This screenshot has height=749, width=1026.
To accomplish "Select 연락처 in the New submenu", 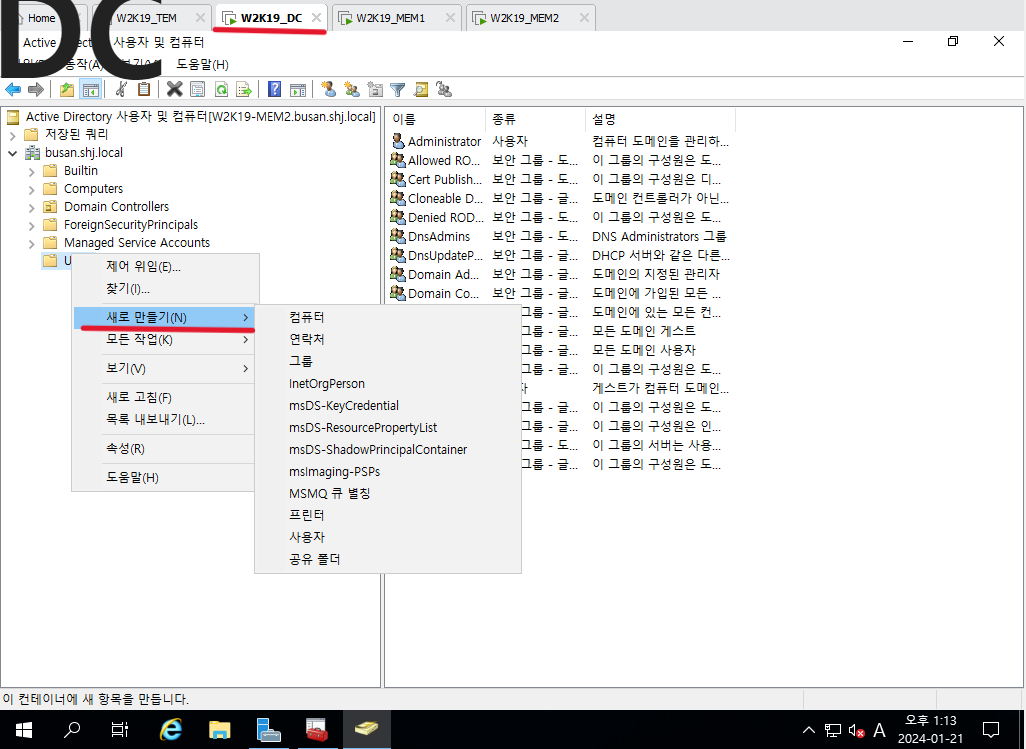I will [x=387, y=340].
